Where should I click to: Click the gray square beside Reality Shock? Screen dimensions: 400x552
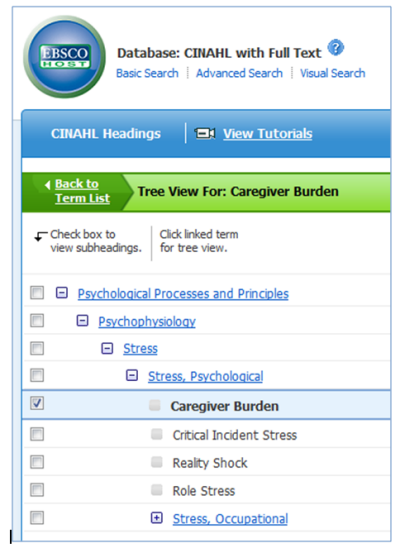pyautogui.click(x=157, y=462)
